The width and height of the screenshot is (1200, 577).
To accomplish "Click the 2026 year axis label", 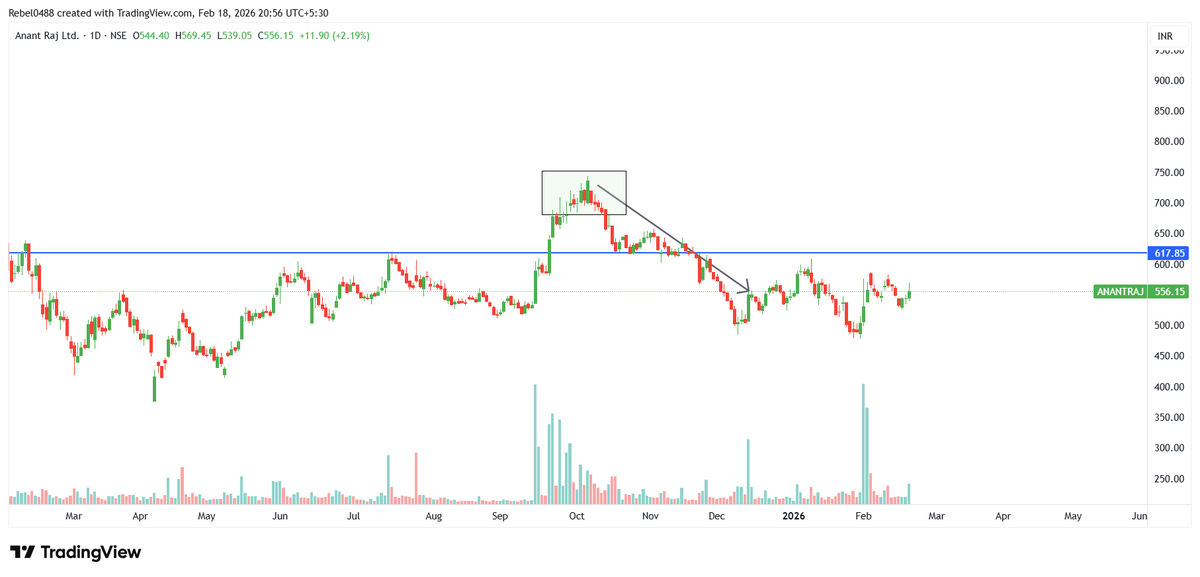I will pyautogui.click(x=794, y=517).
